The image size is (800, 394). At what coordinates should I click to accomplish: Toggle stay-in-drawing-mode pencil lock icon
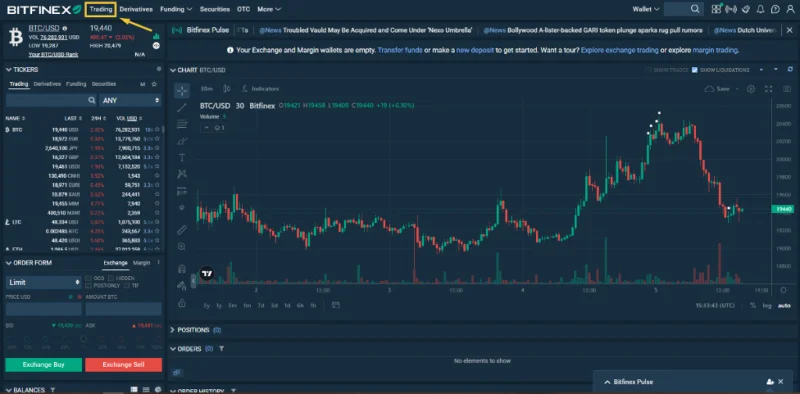(x=182, y=285)
